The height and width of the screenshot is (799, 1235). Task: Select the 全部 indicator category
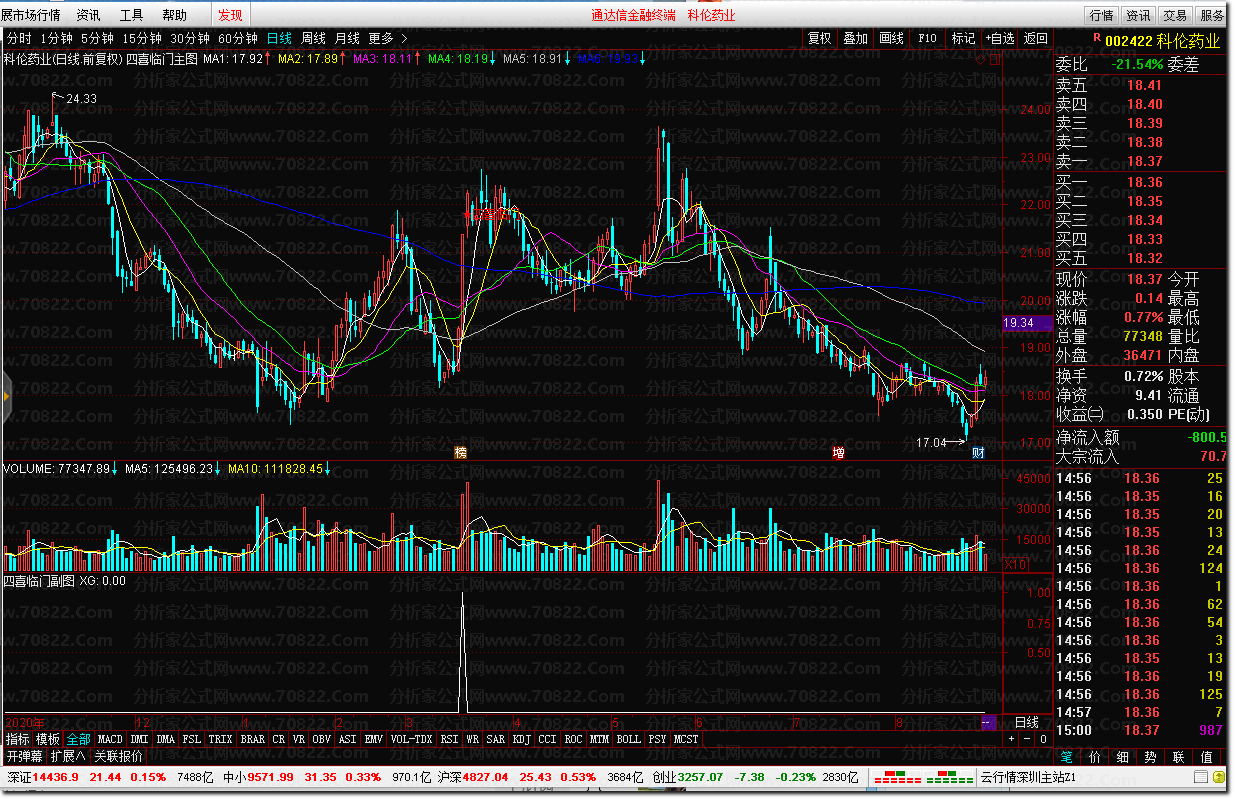click(x=79, y=739)
